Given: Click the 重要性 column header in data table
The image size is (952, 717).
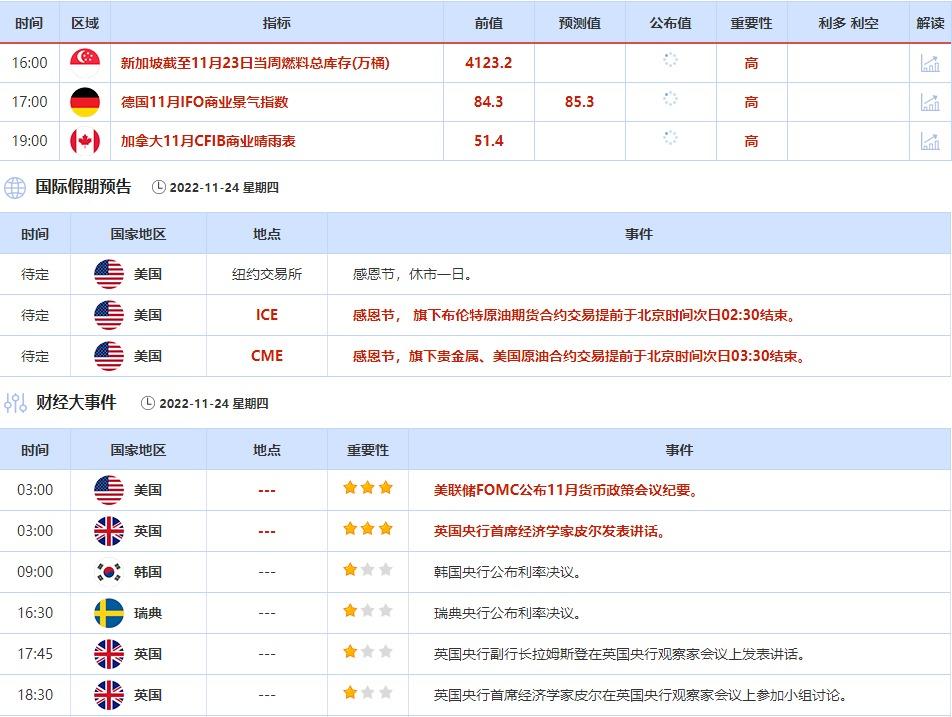Looking at the screenshot, I should click(x=751, y=23).
